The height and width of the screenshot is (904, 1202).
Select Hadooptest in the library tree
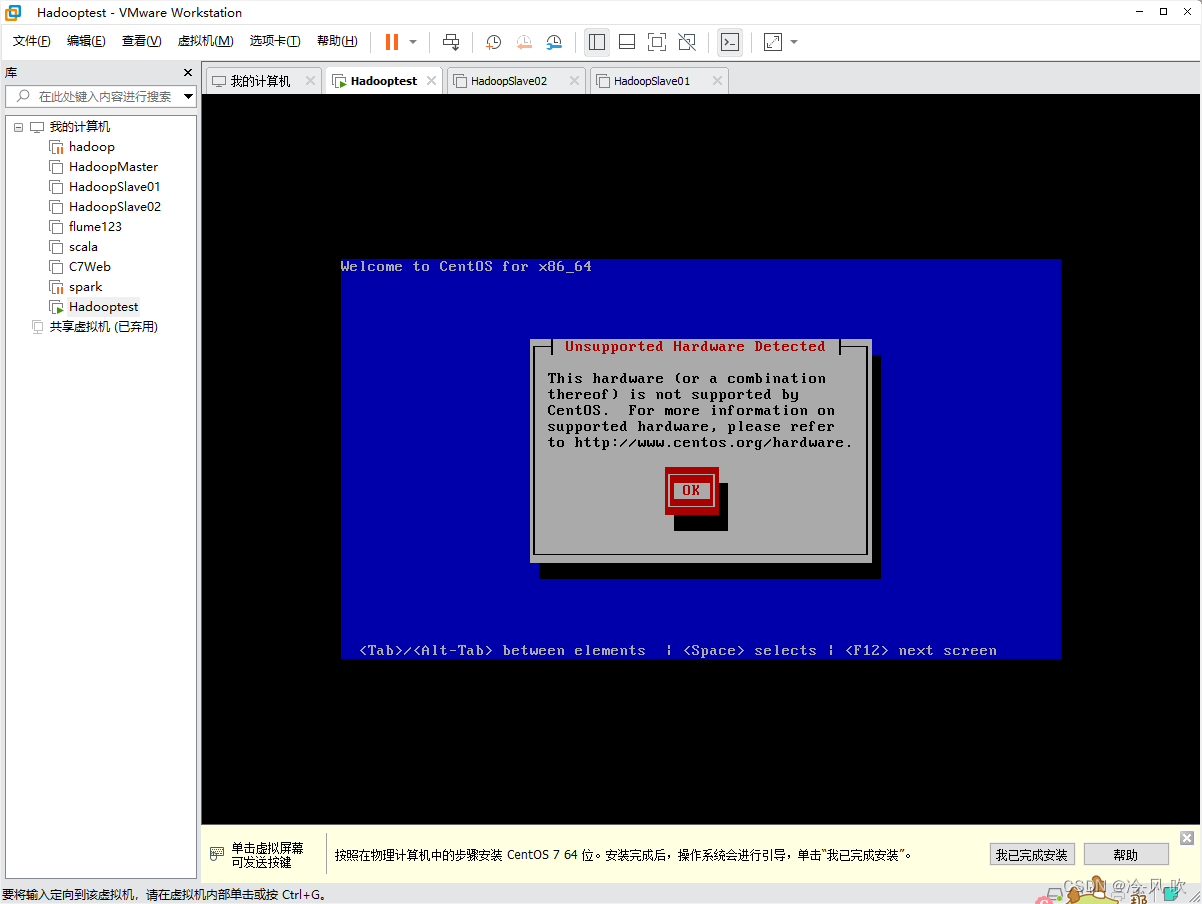point(103,307)
